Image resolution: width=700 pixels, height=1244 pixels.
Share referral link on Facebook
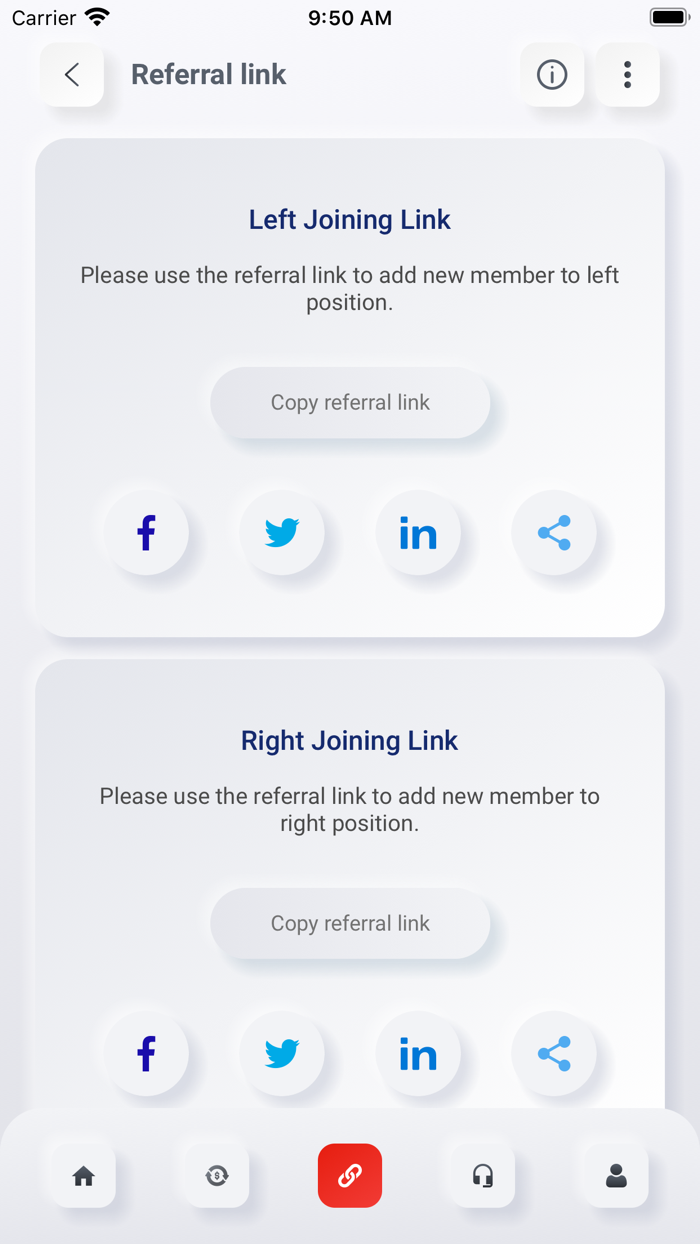click(x=146, y=532)
